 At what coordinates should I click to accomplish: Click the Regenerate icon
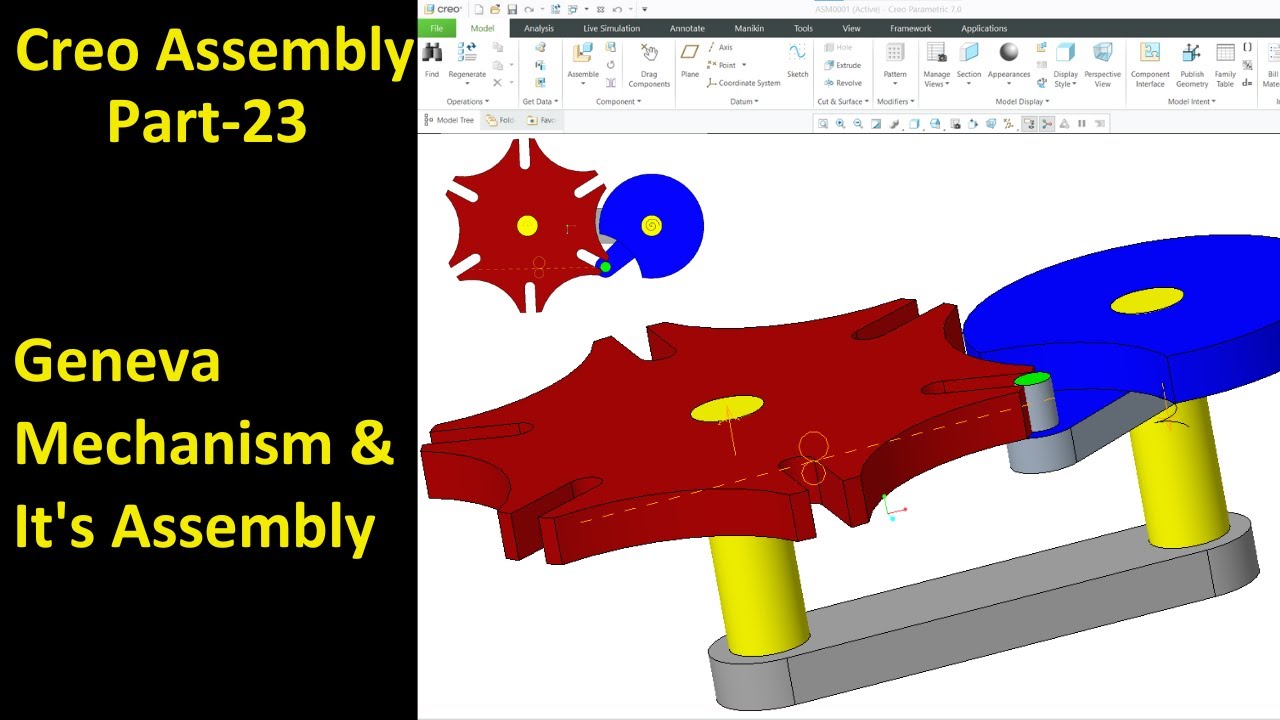pyautogui.click(x=467, y=53)
